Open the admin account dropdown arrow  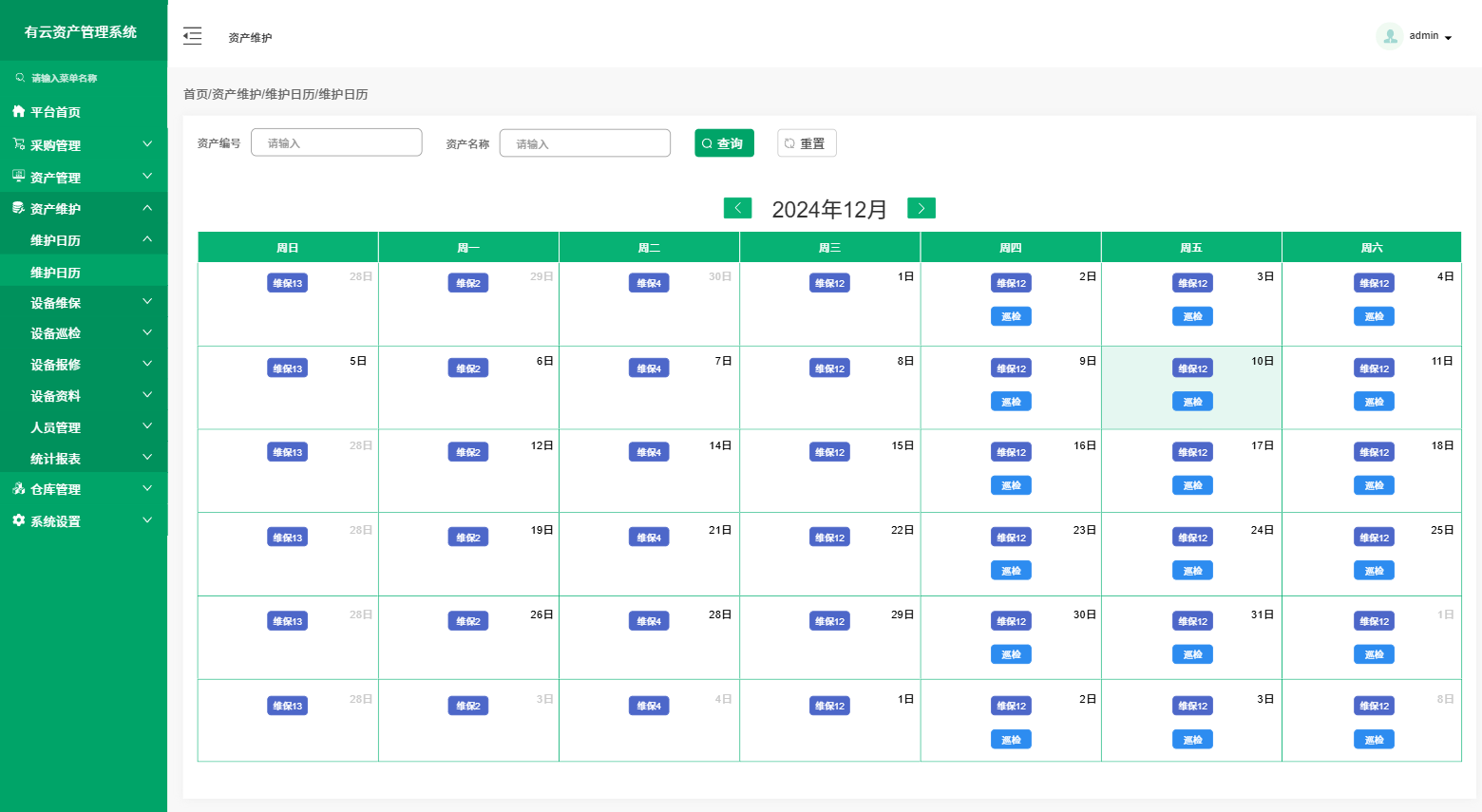tap(1448, 38)
